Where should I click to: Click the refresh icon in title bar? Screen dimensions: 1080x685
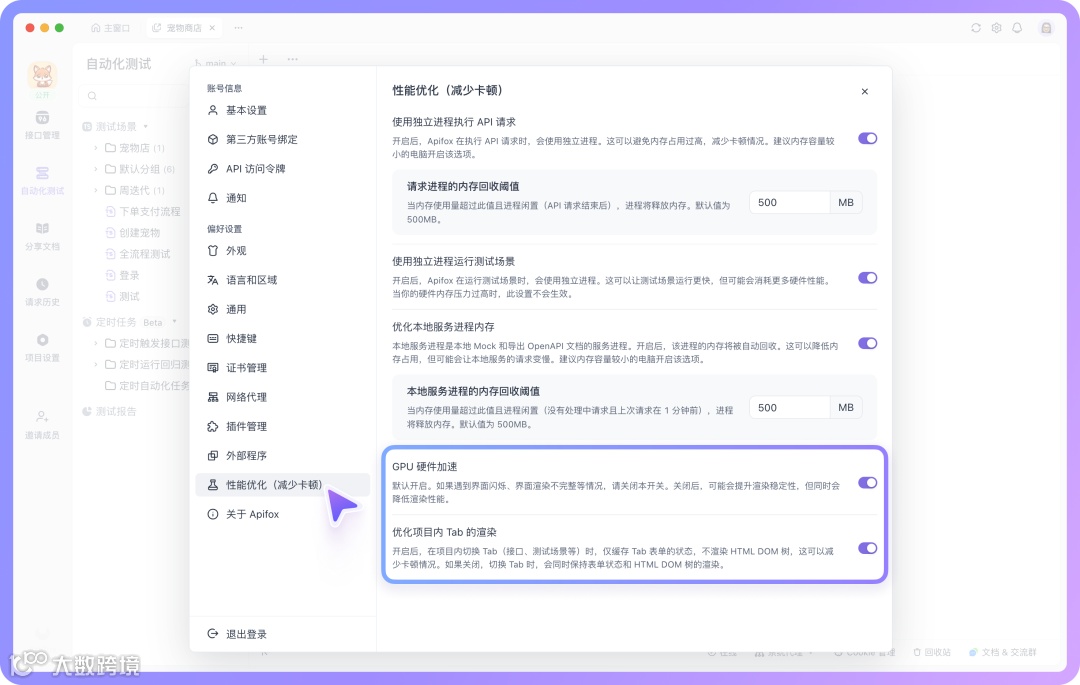976,28
